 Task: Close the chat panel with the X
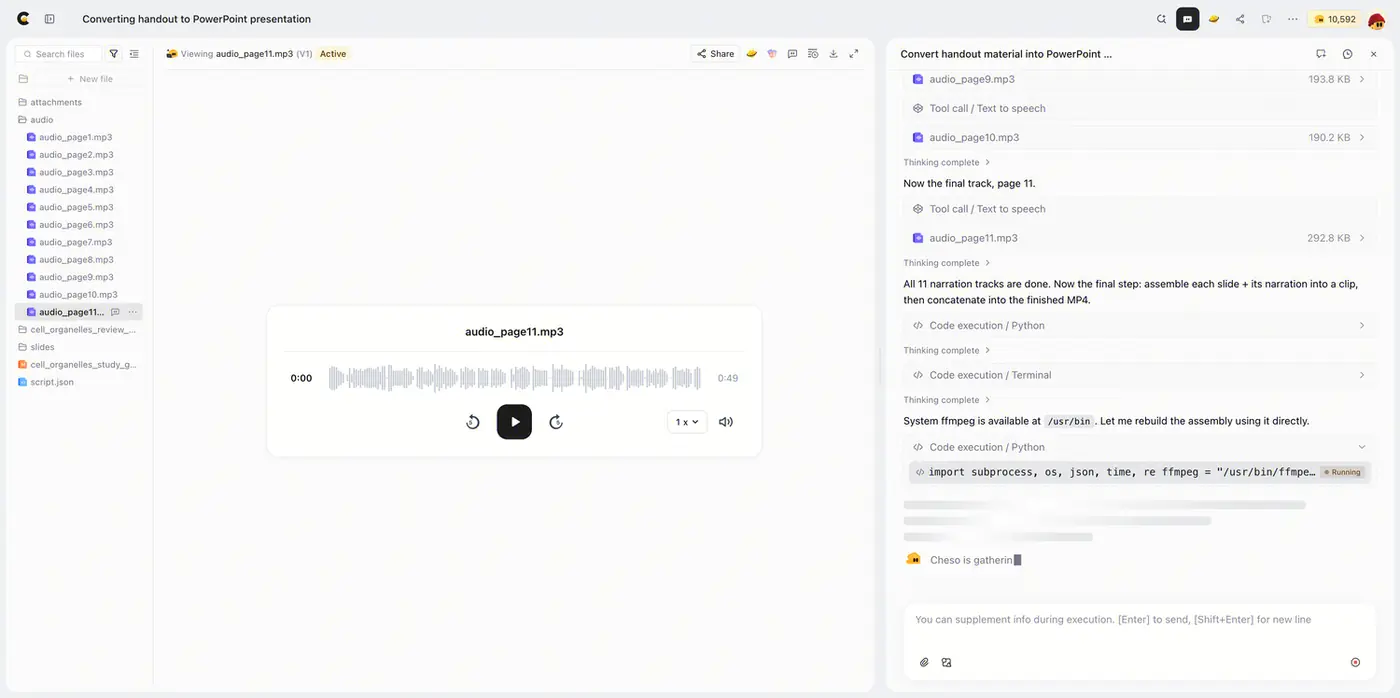[x=1374, y=54]
